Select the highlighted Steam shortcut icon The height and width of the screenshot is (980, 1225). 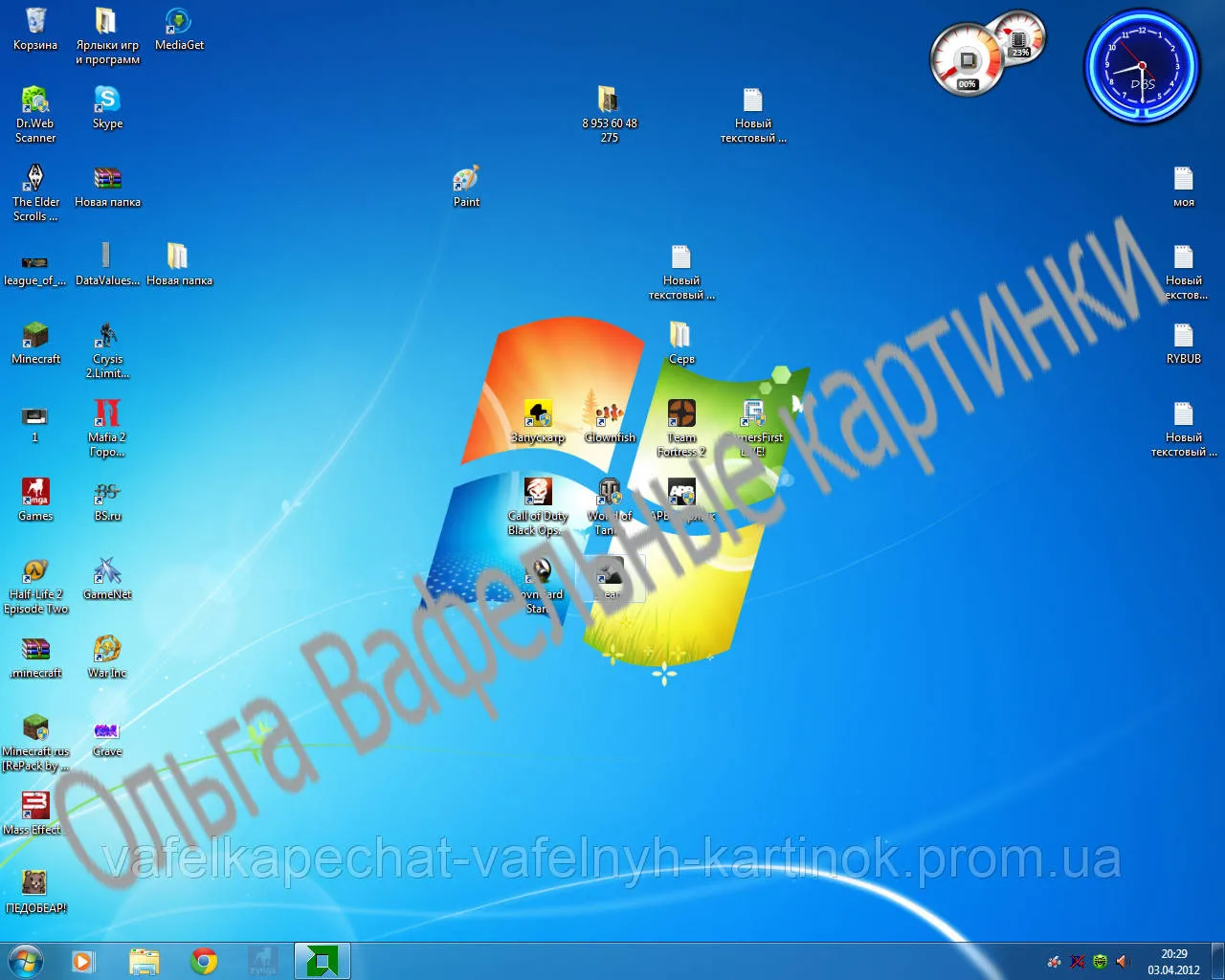point(610,578)
